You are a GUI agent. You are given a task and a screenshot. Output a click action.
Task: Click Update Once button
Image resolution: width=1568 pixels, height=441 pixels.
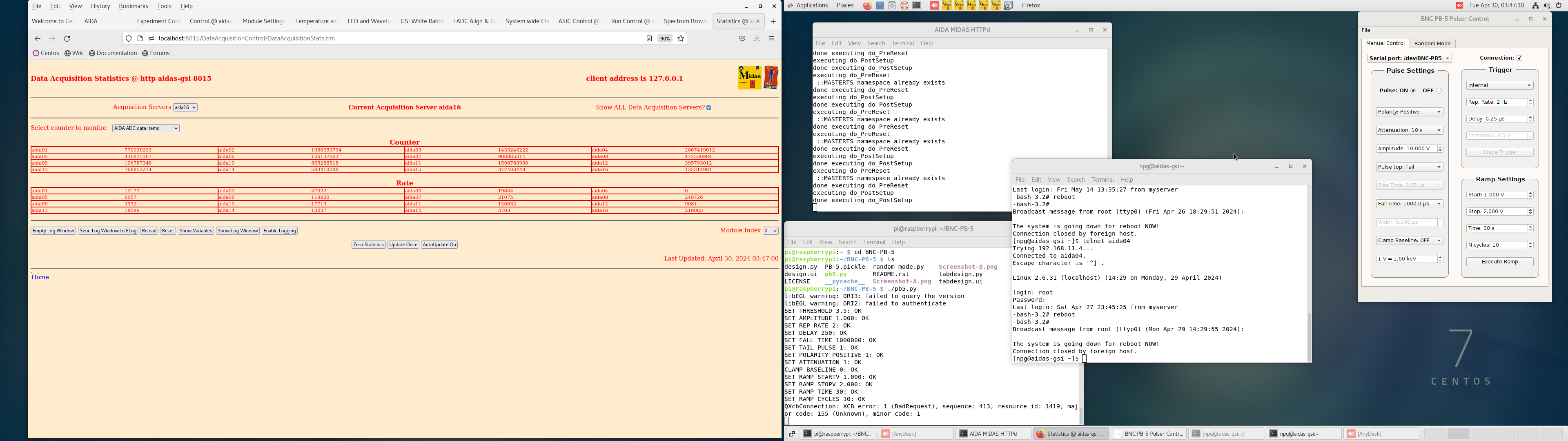[403, 245]
